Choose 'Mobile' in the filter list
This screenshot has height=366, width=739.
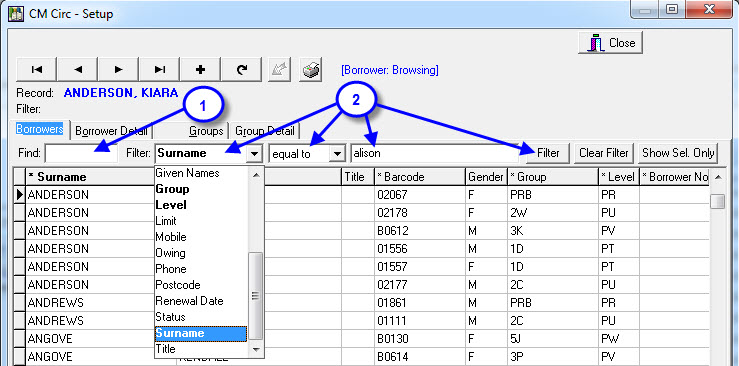pos(201,237)
